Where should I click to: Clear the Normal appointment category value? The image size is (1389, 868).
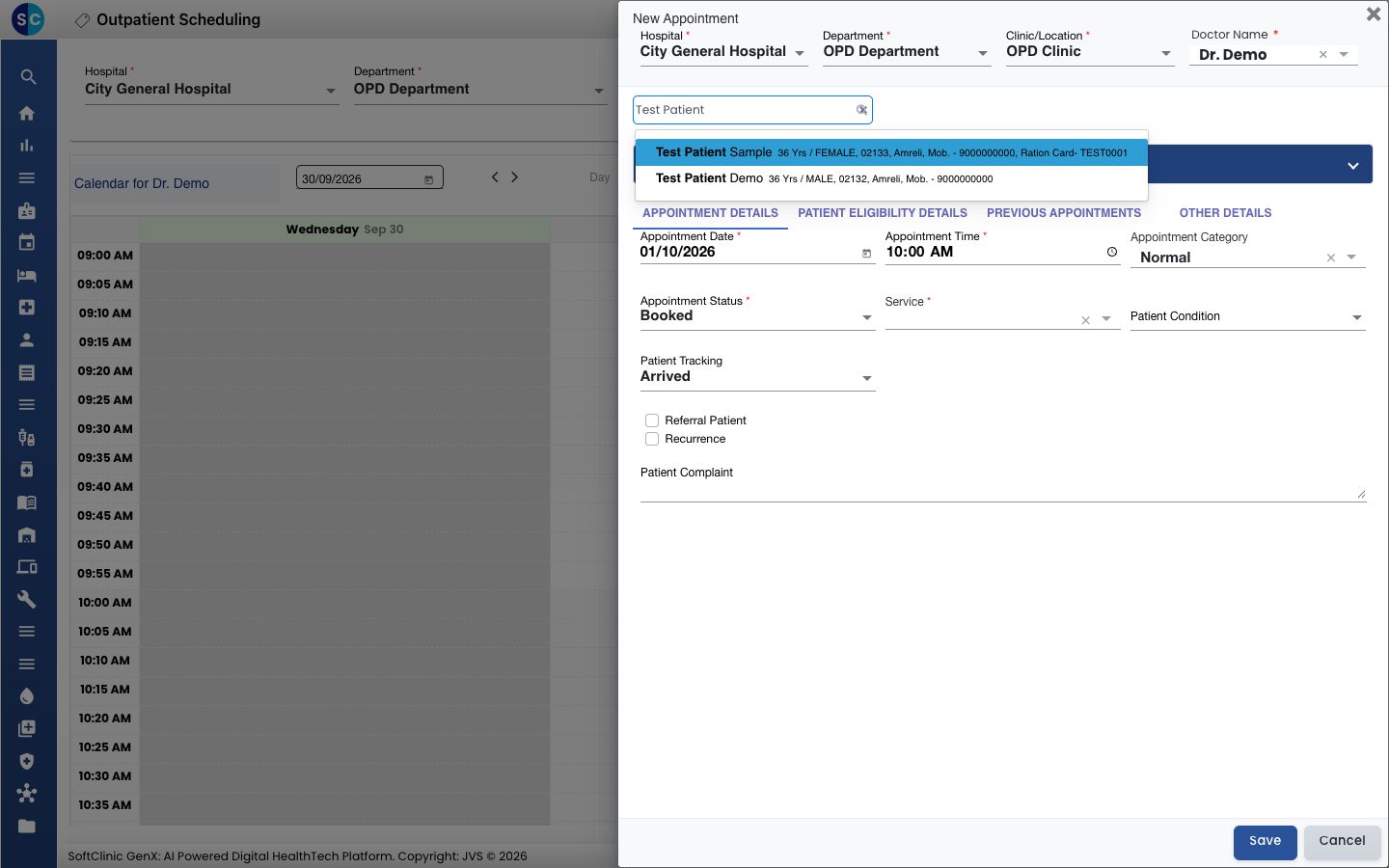1331,258
